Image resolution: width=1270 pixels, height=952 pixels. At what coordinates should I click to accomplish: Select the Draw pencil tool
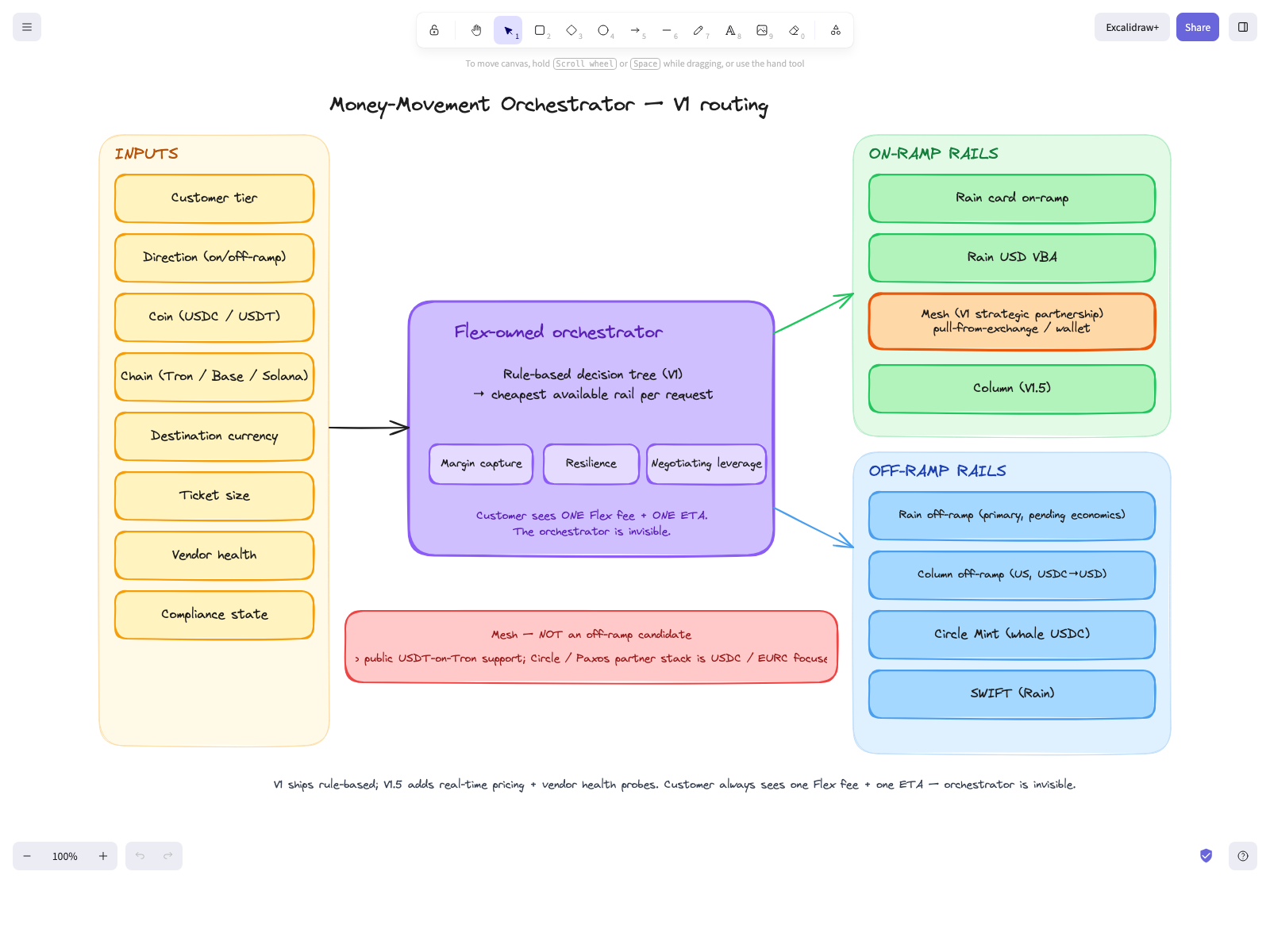point(698,30)
